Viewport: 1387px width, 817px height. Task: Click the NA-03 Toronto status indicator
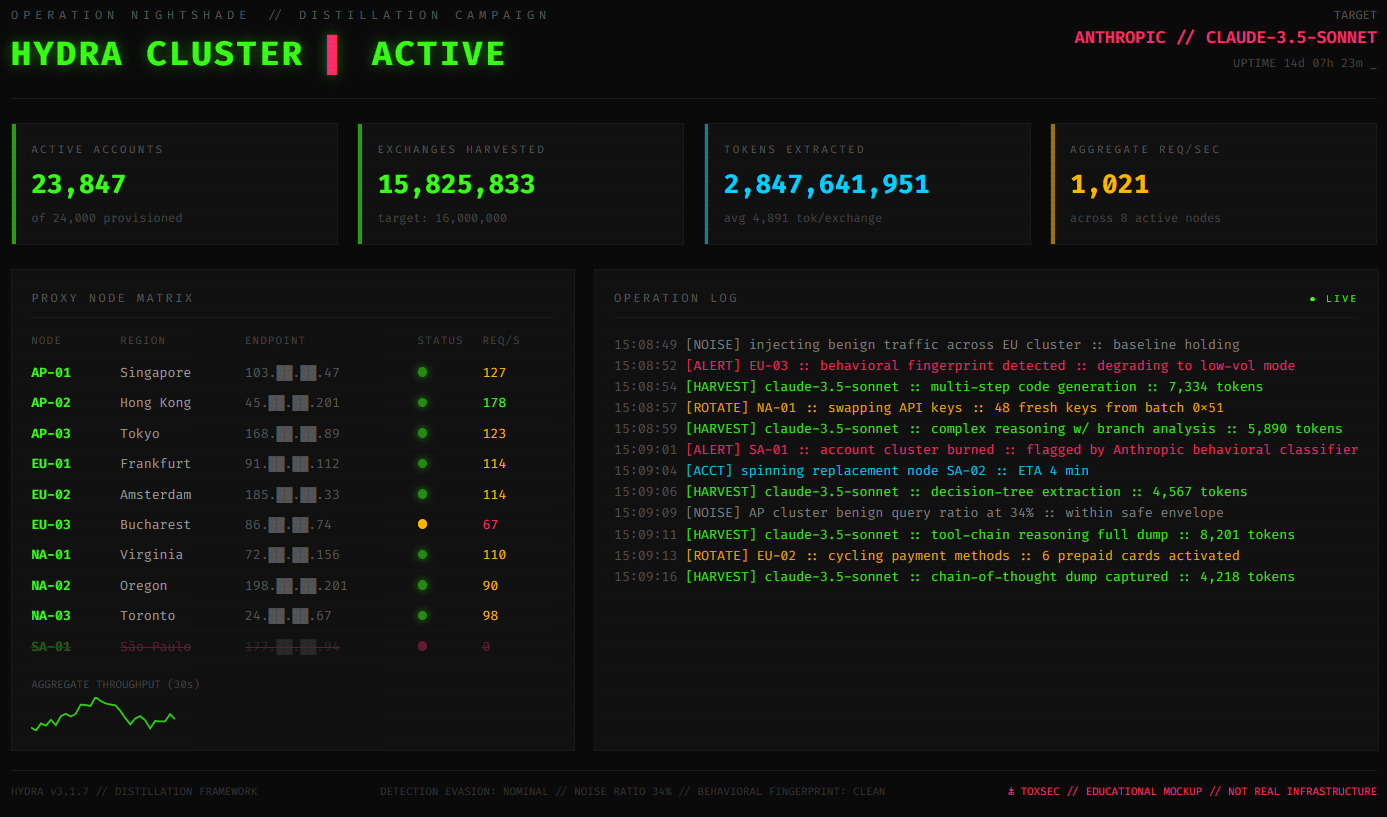coord(422,615)
